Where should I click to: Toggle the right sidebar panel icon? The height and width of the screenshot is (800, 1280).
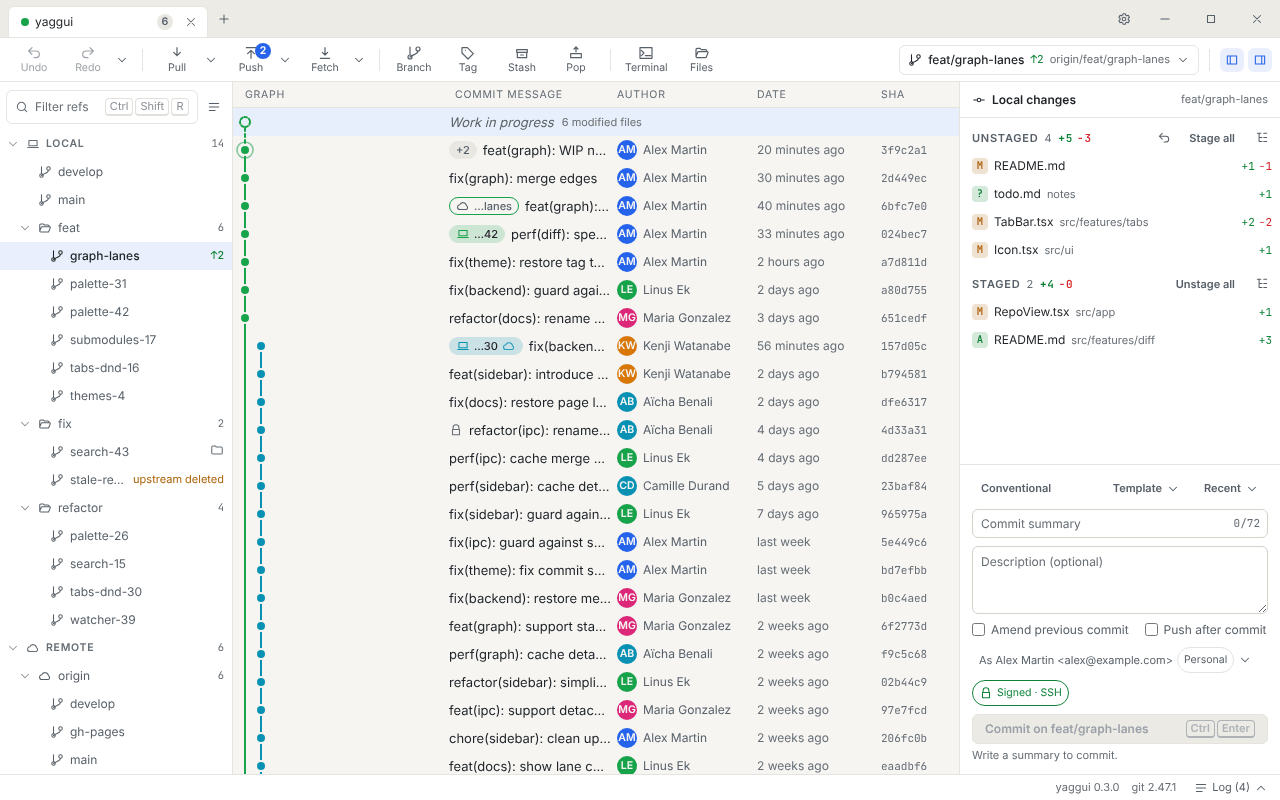[1260, 60]
